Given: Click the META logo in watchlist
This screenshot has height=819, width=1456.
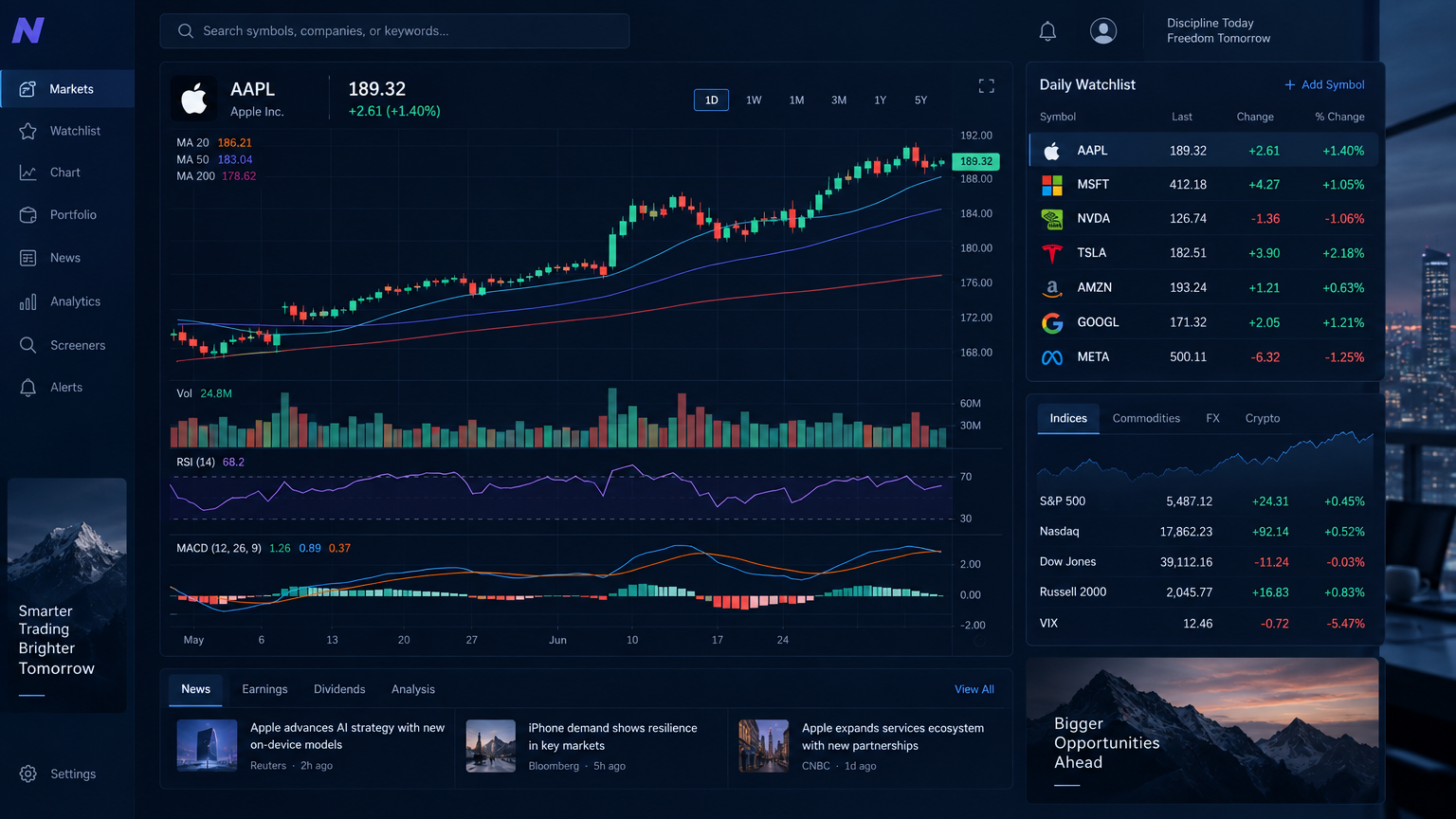Looking at the screenshot, I should [1052, 357].
